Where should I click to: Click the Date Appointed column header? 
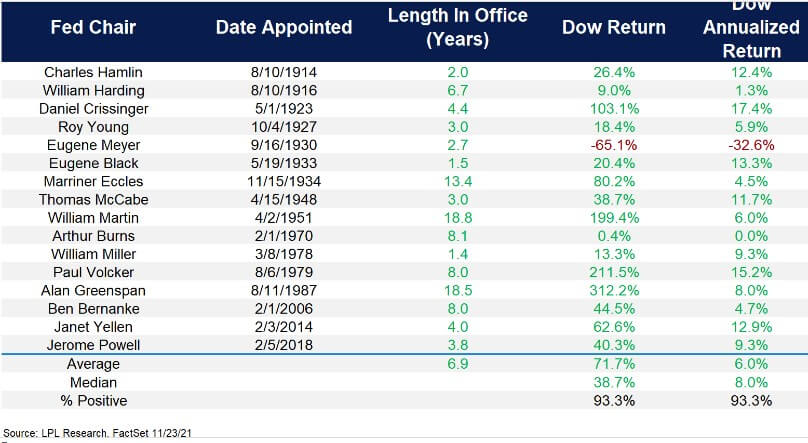(284, 28)
